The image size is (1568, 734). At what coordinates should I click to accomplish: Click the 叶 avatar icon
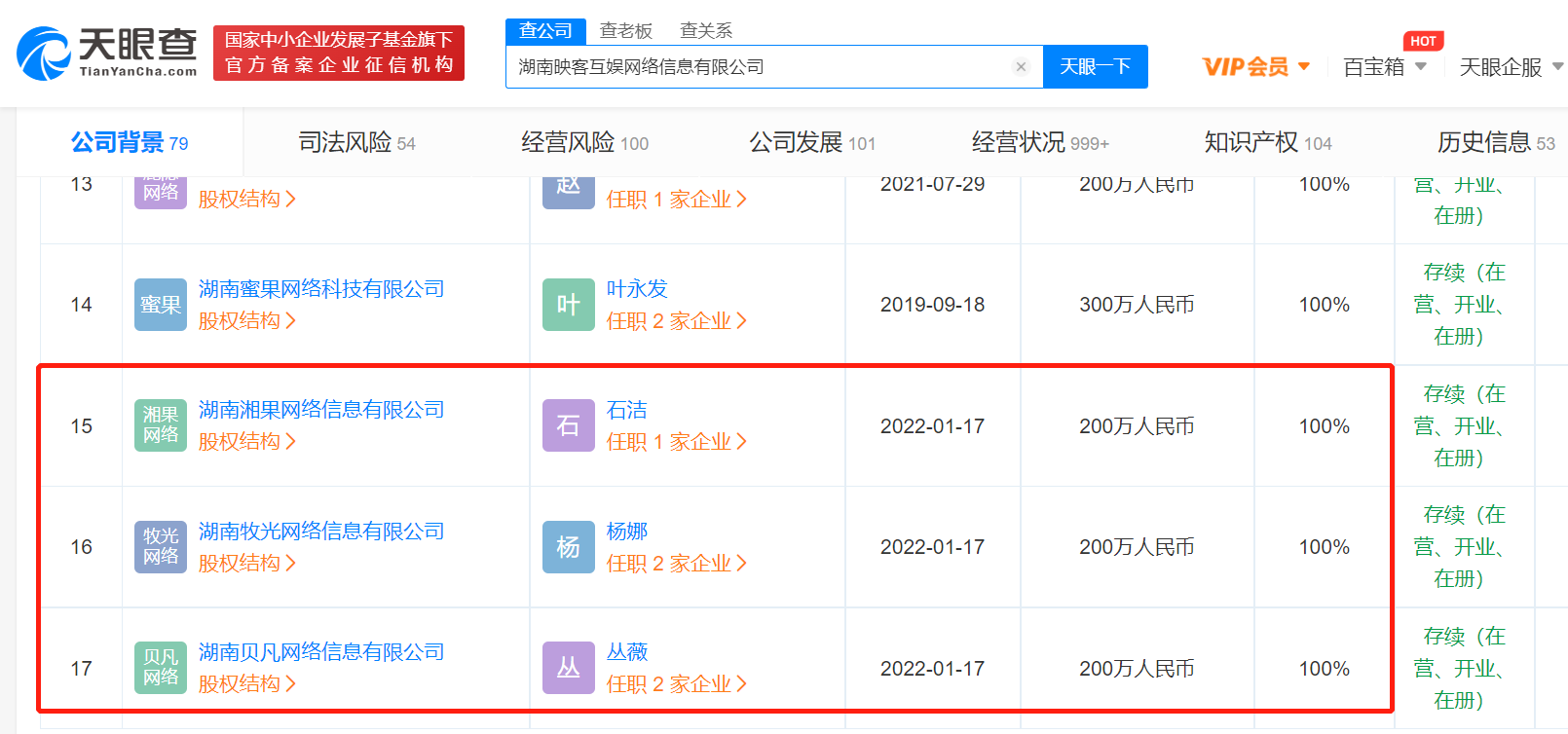click(x=569, y=305)
